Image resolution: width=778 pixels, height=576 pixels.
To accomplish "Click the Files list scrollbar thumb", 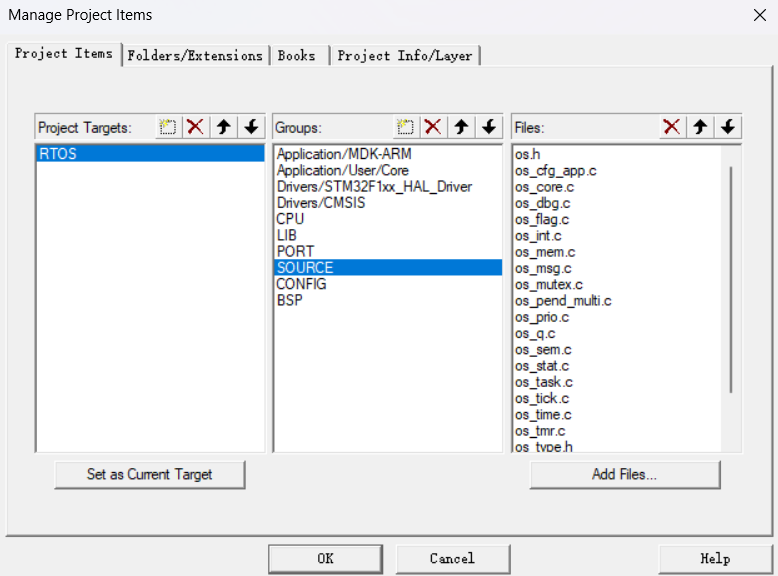I will [731, 280].
